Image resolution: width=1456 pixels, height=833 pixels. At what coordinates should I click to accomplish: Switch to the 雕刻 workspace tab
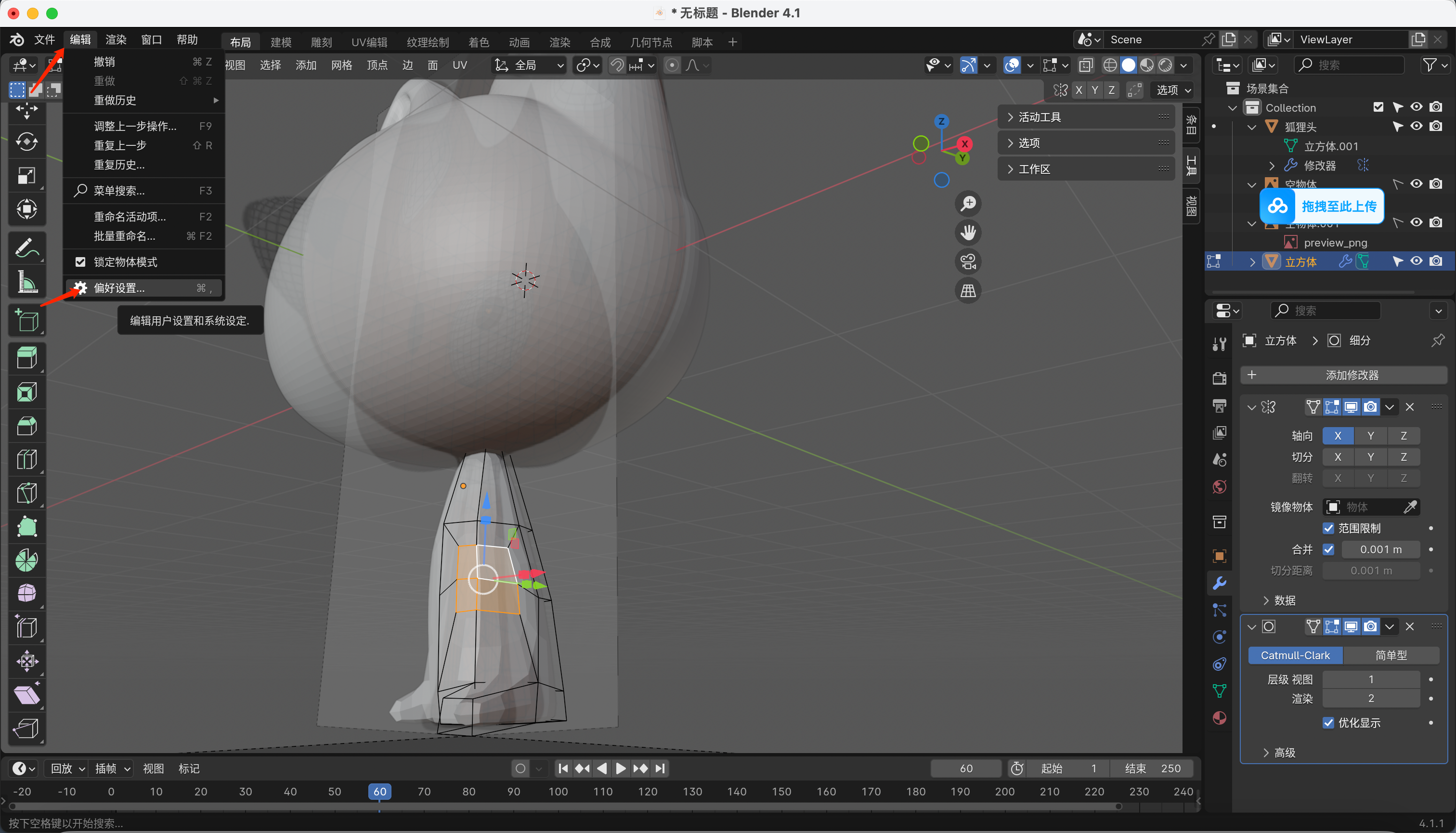[321, 42]
